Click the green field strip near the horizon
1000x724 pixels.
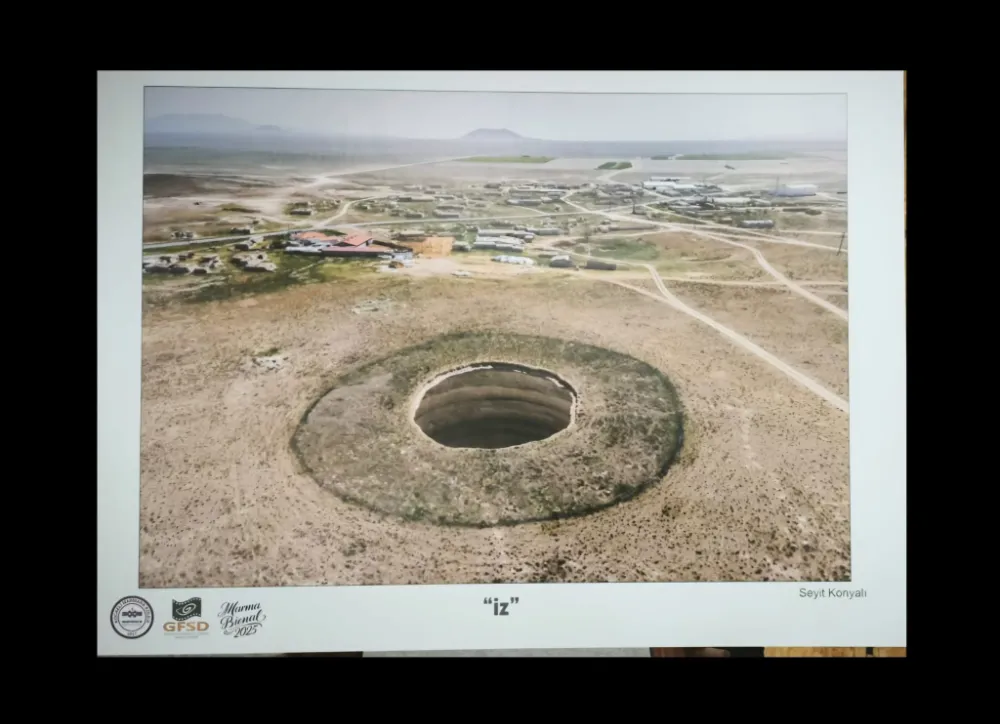coord(508,159)
